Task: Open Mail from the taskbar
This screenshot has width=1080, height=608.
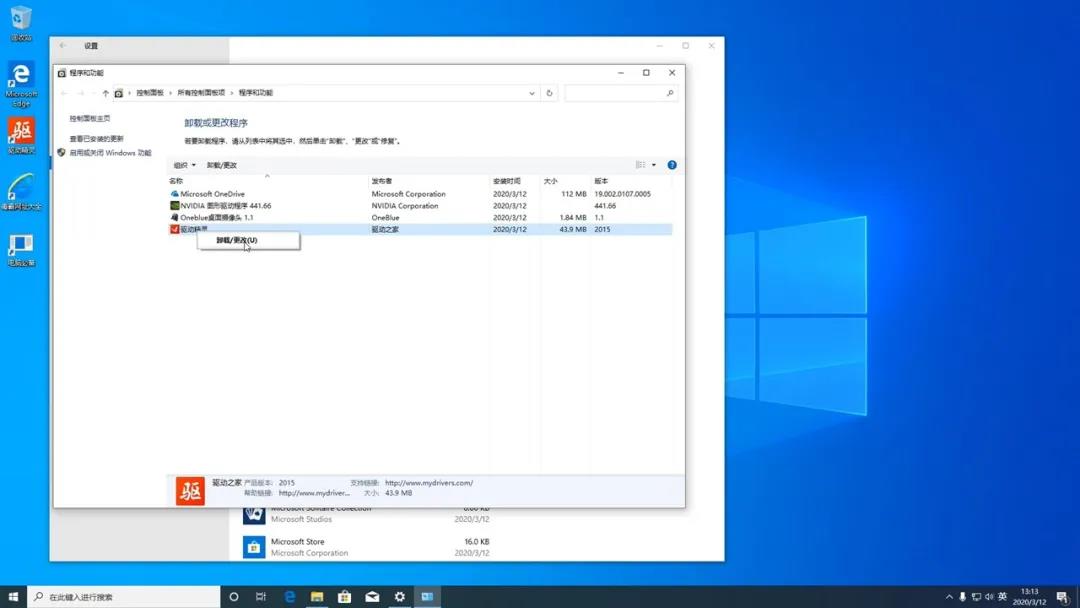Action: [x=372, y=597]
